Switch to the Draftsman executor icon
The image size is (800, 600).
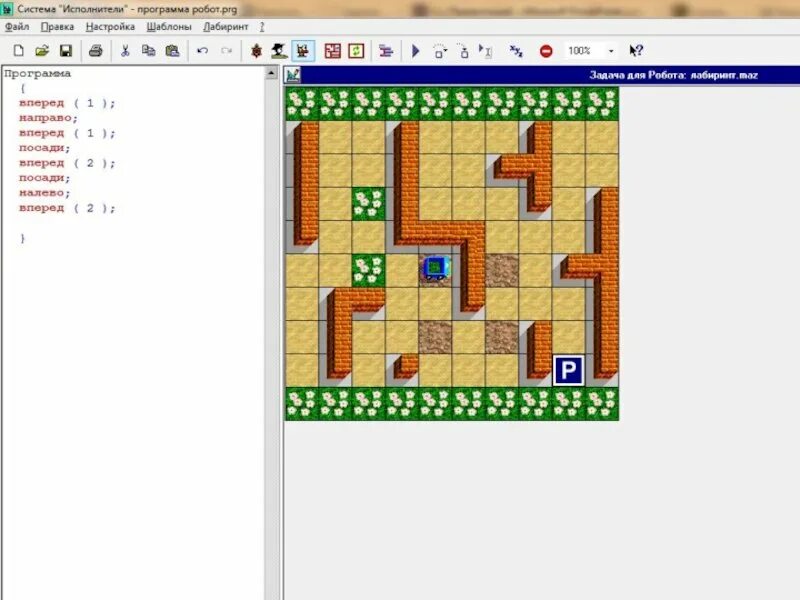(x=279, y=51)
